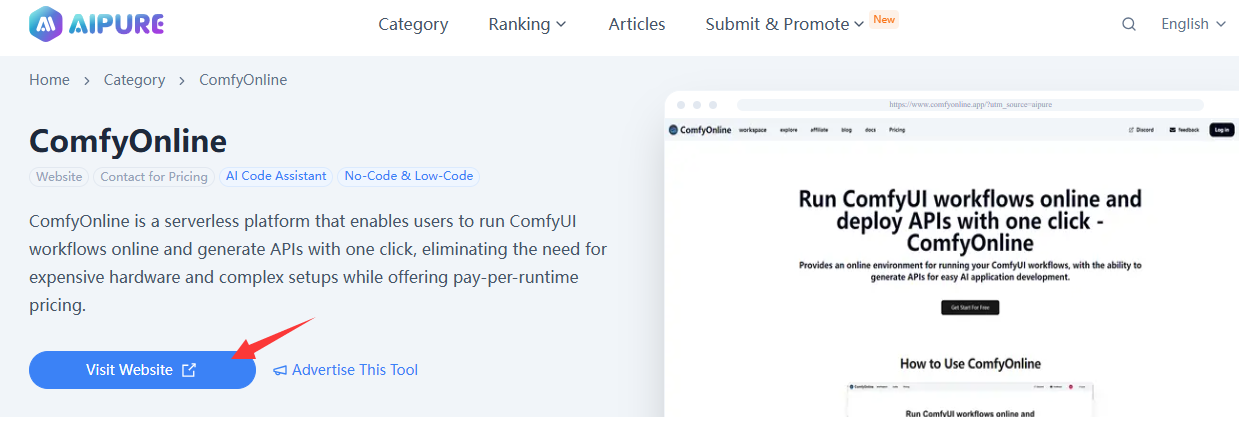Expand the Submit & Promote dropdown
The image size is (1239, 427).
(x=785, y=24)
